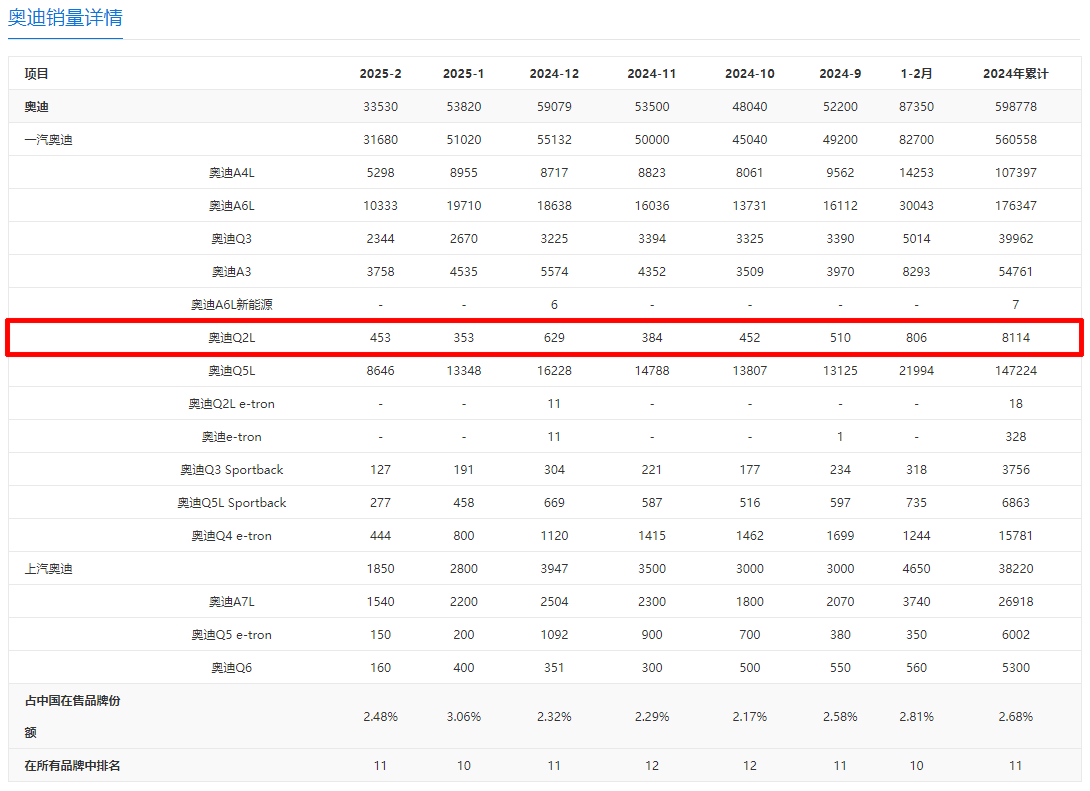The width and height of the screenshot is (1090, 791).
Task: Select the 19710 cell in 奥迪A6L row
Action: (x=464, y=206)
